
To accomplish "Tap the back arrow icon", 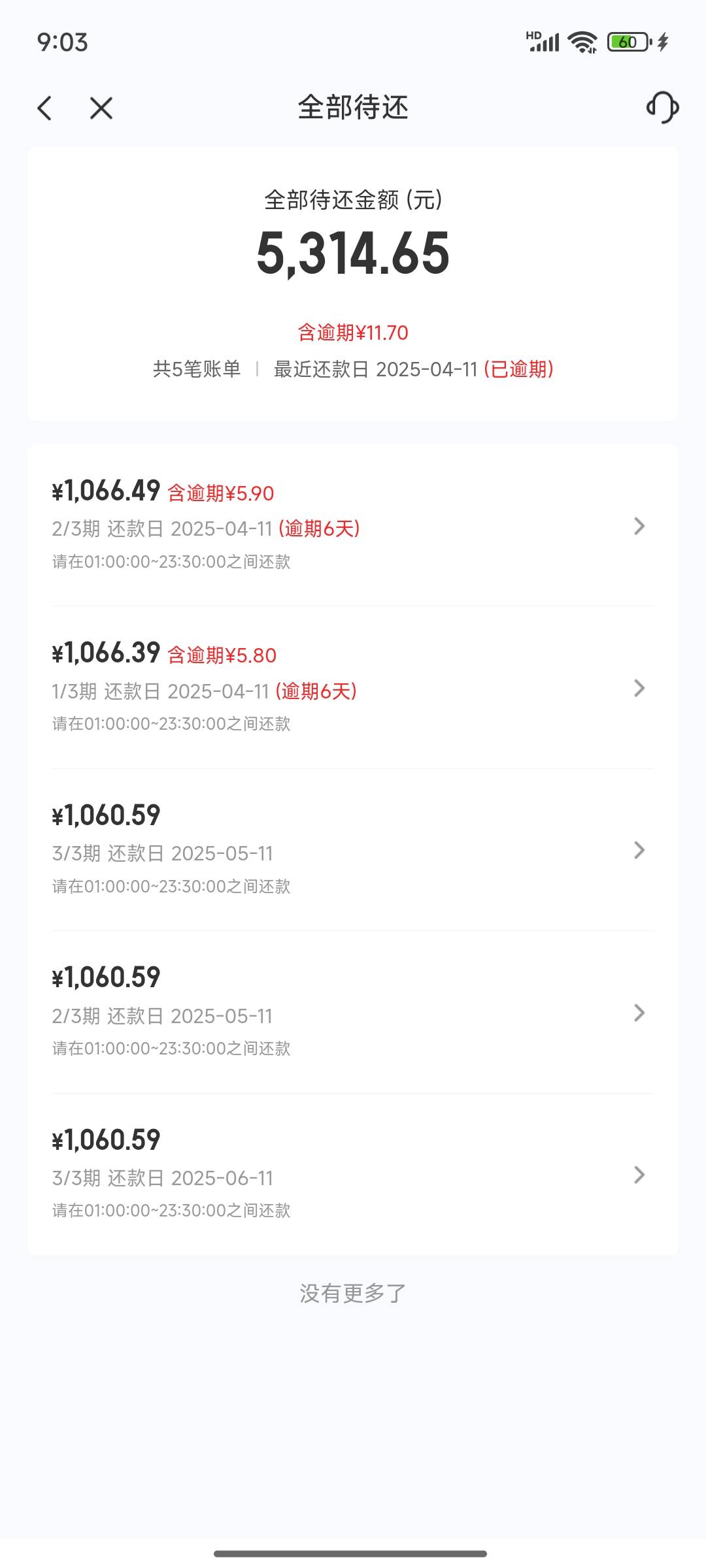I will [44, 108].
